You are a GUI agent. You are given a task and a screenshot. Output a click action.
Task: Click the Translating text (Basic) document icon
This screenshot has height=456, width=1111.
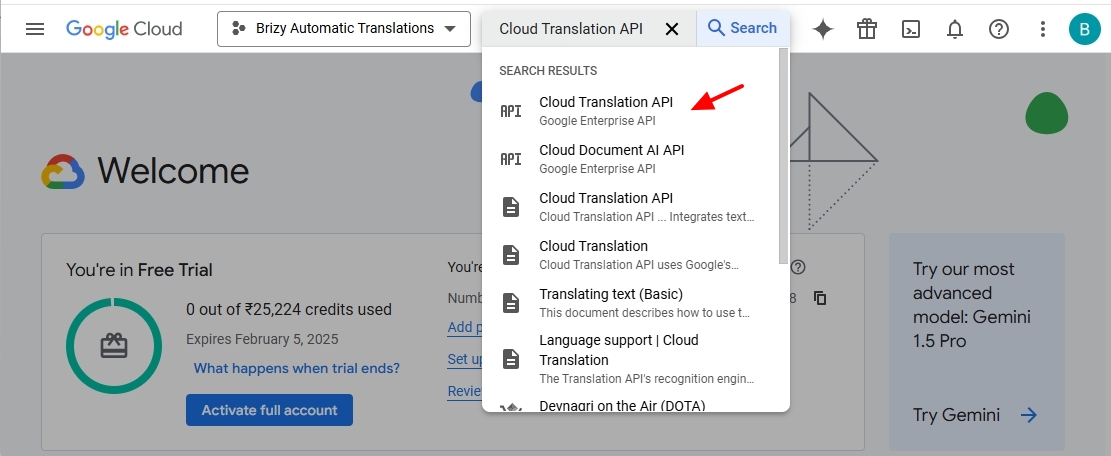pos(511,303)
